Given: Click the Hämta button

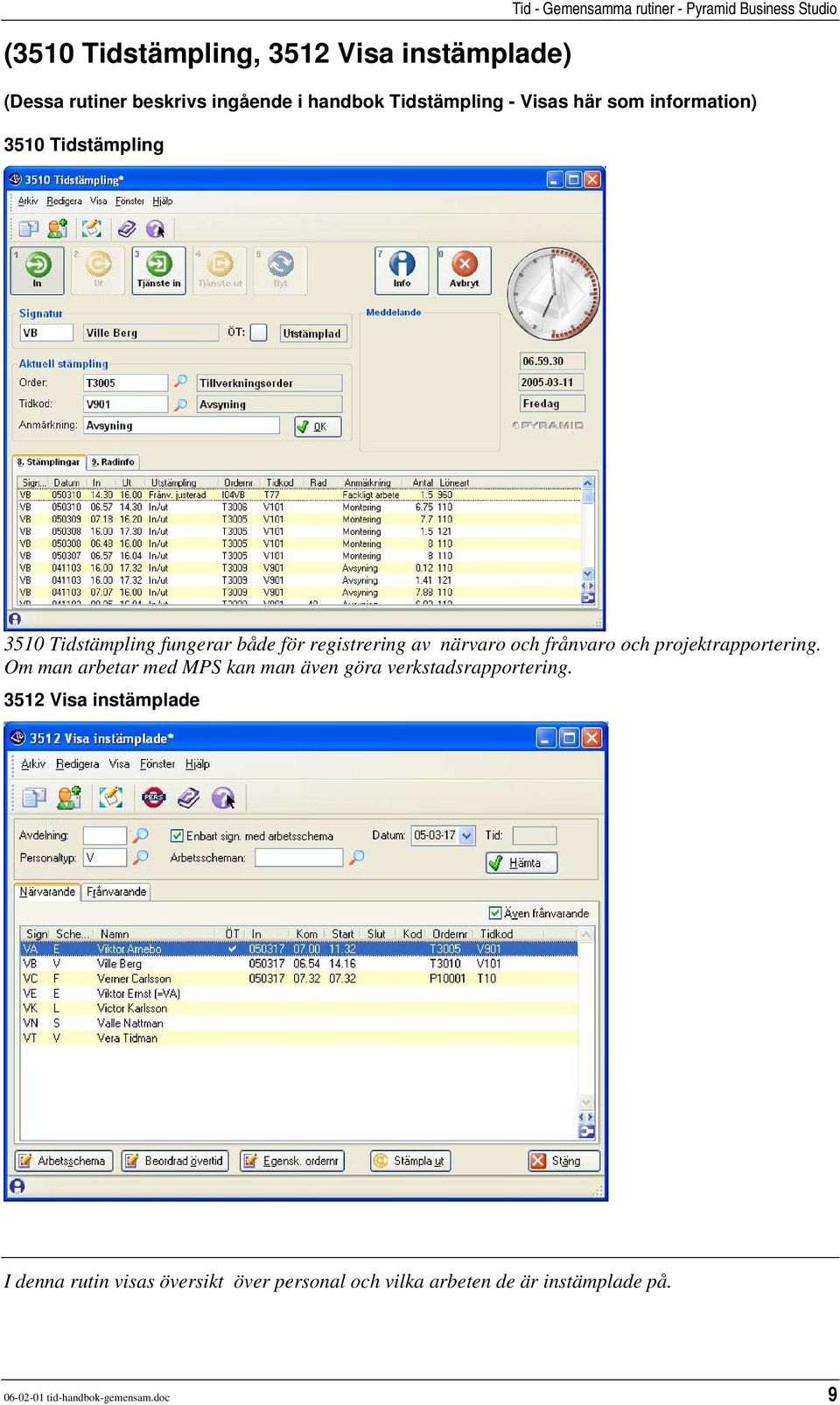Looking at the screenshot, I should tap(521, 862).
